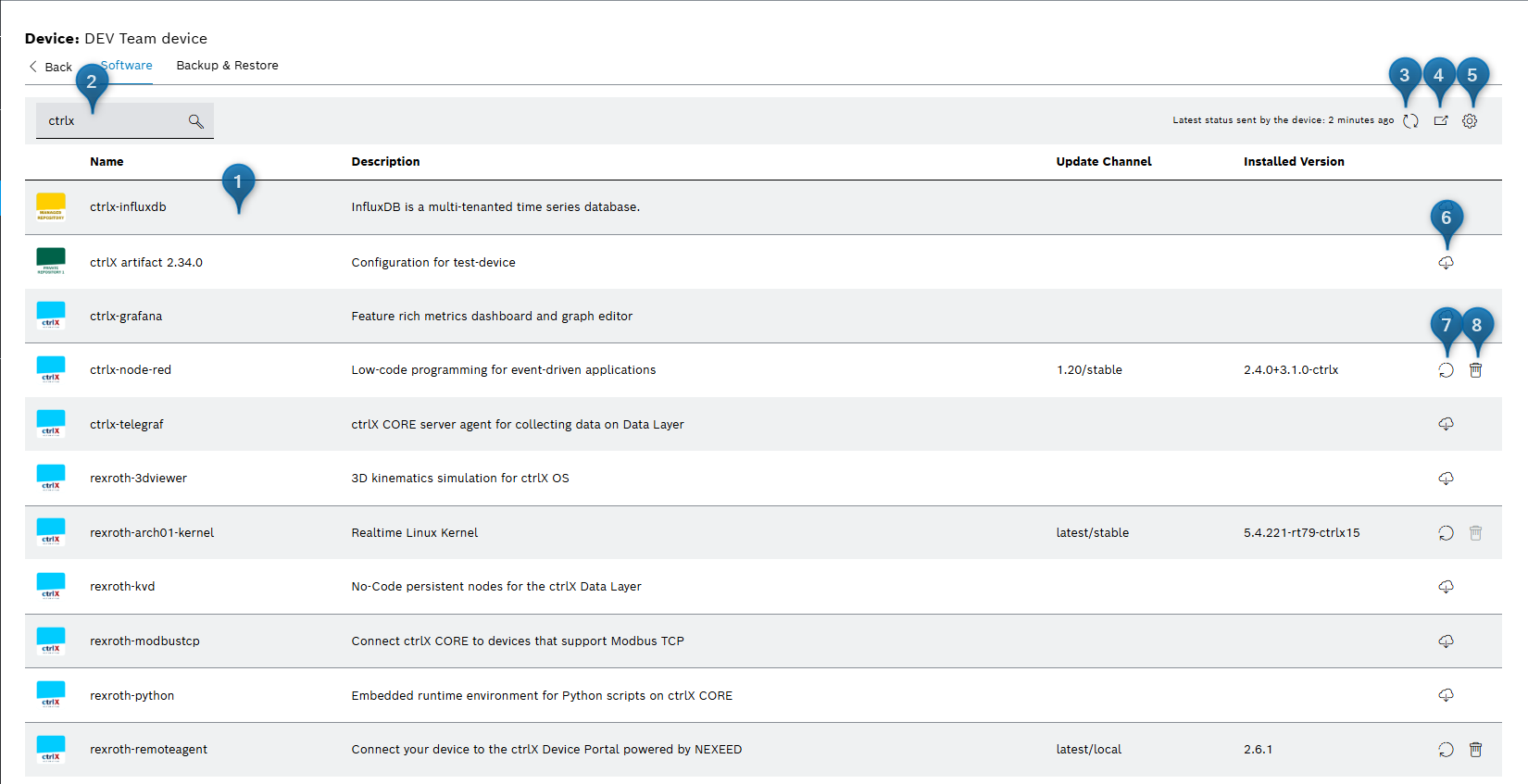The height and width of the screenshot is (784, 1528).
Task: Click the 1.20/stable update channel value
Action: pos(1089,370)
